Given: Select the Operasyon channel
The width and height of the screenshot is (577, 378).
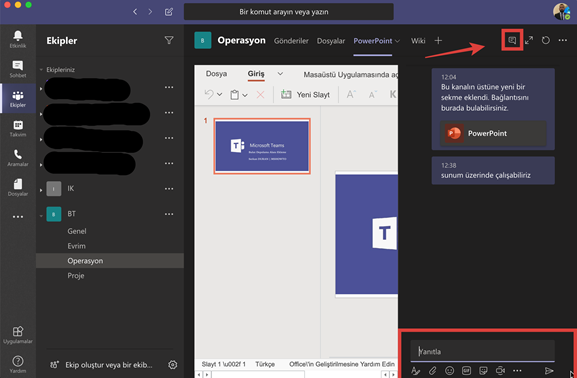Looking at the screenshot, I should click(x=110, y=261).
